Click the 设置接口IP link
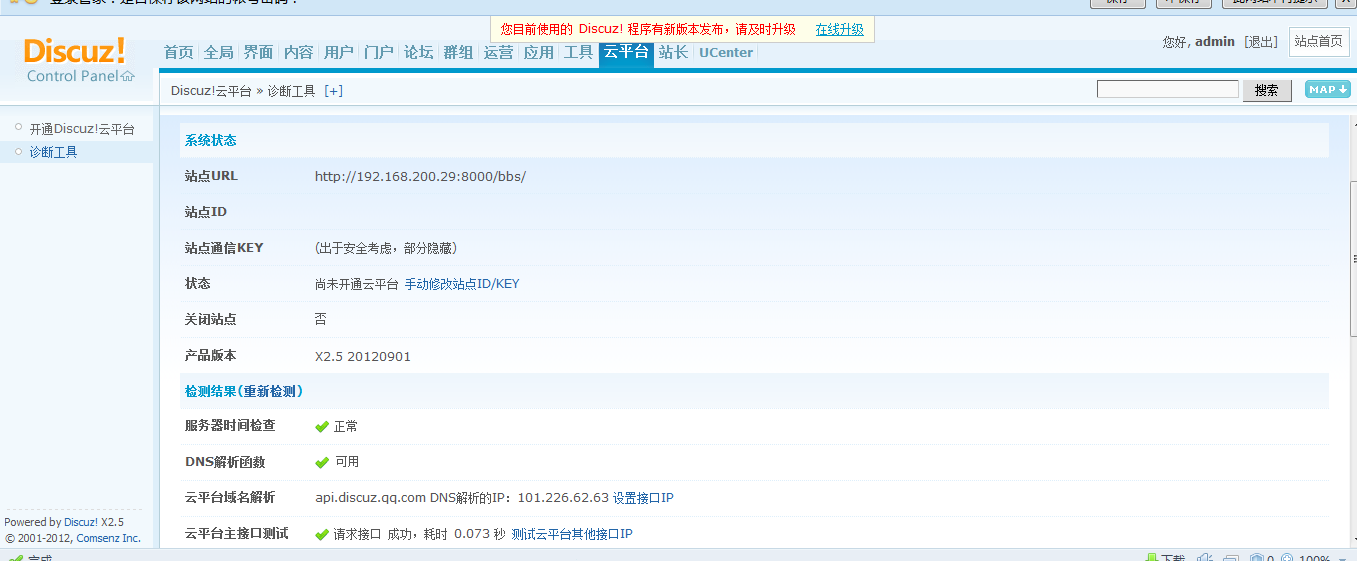 pos(643,498)
